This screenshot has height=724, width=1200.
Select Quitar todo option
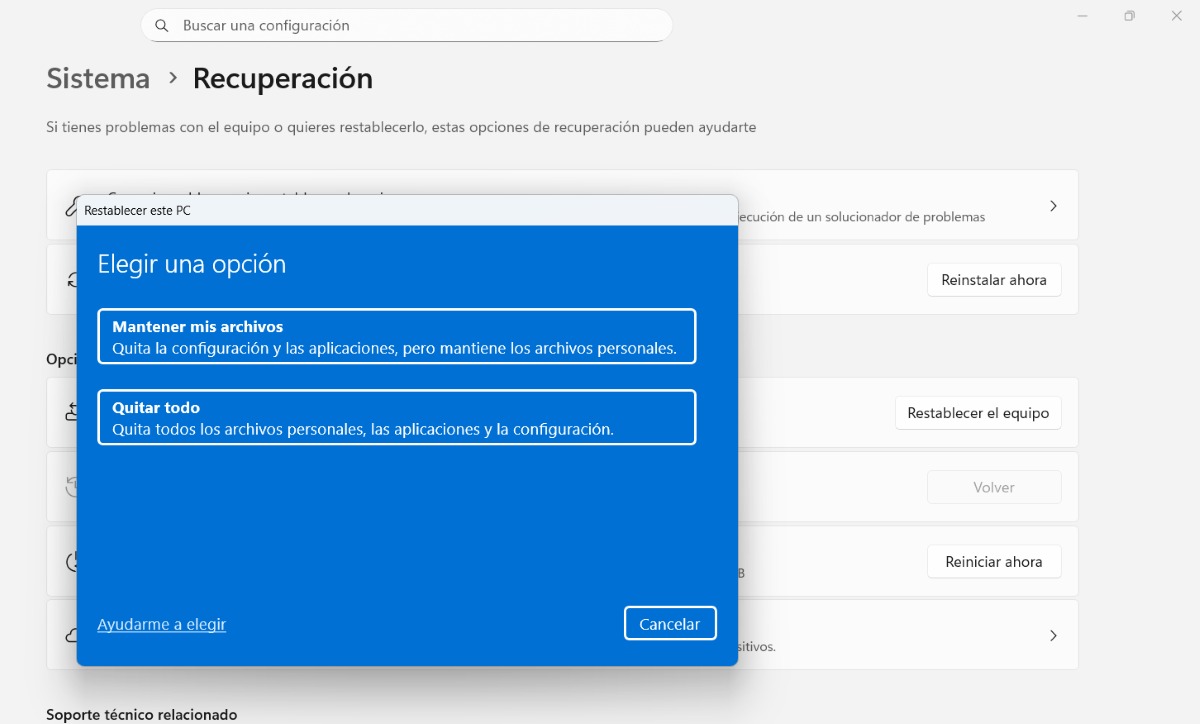[396, 417]
